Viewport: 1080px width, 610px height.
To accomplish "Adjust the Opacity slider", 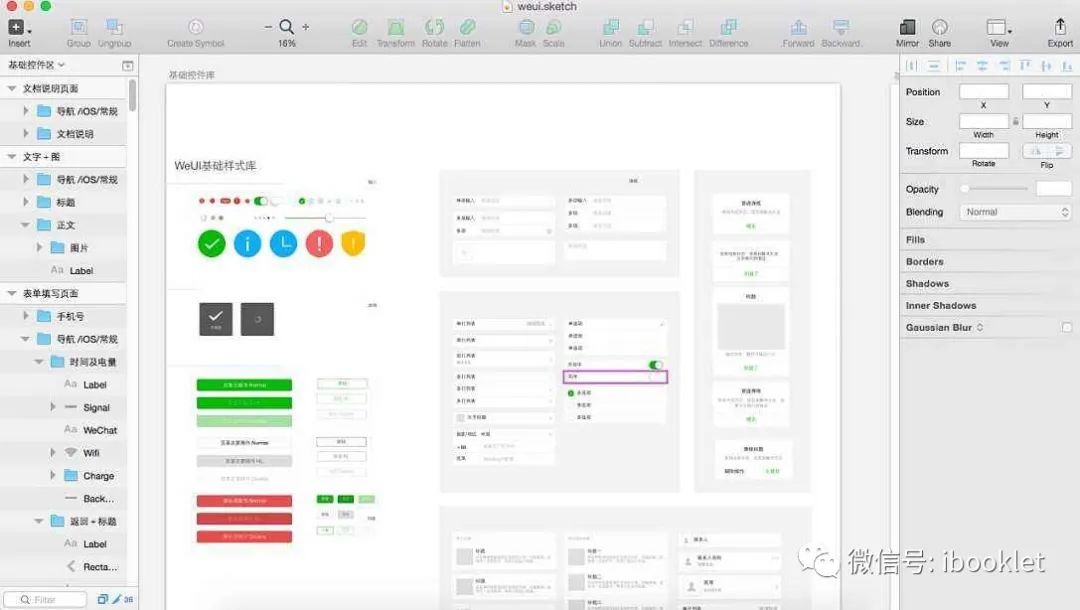I will click(996, 189).
